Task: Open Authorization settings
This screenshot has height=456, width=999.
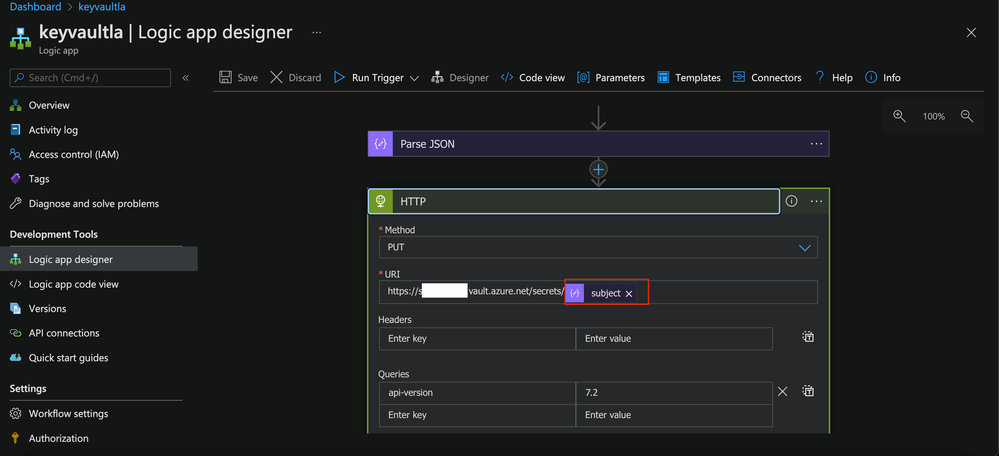Action: point(59,438)
